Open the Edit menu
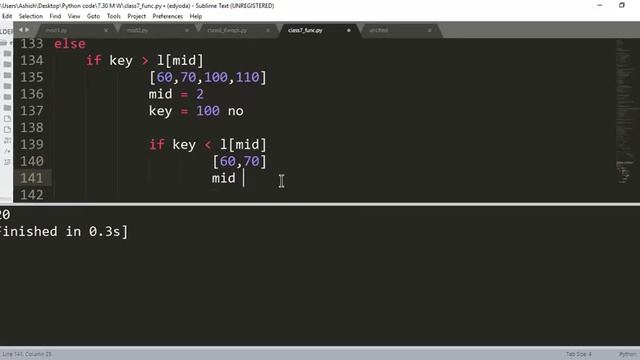The width and height of the screenshot is (640, 360). point(7,16)
